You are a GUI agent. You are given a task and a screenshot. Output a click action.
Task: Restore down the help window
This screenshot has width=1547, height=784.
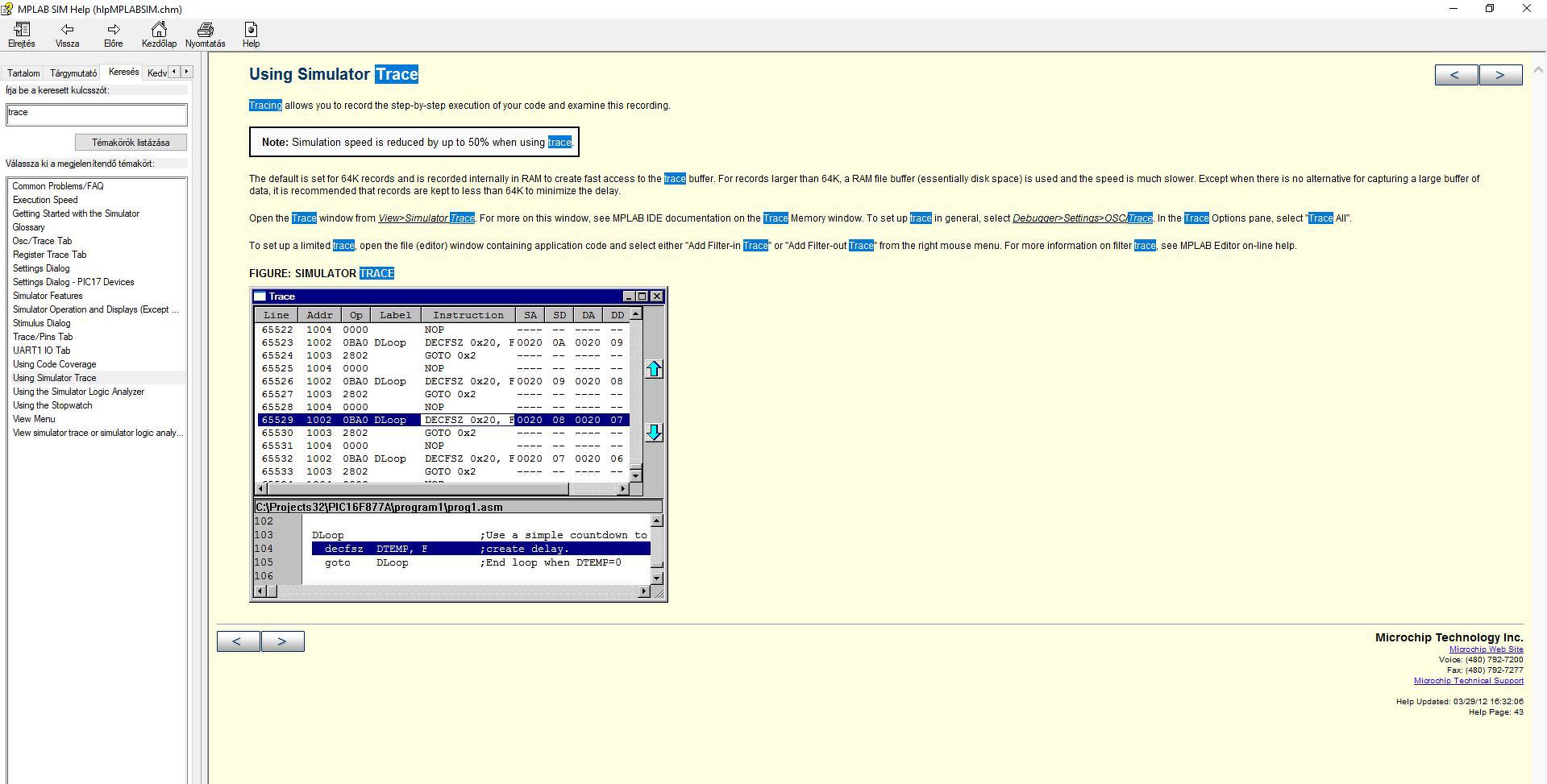1490,9
